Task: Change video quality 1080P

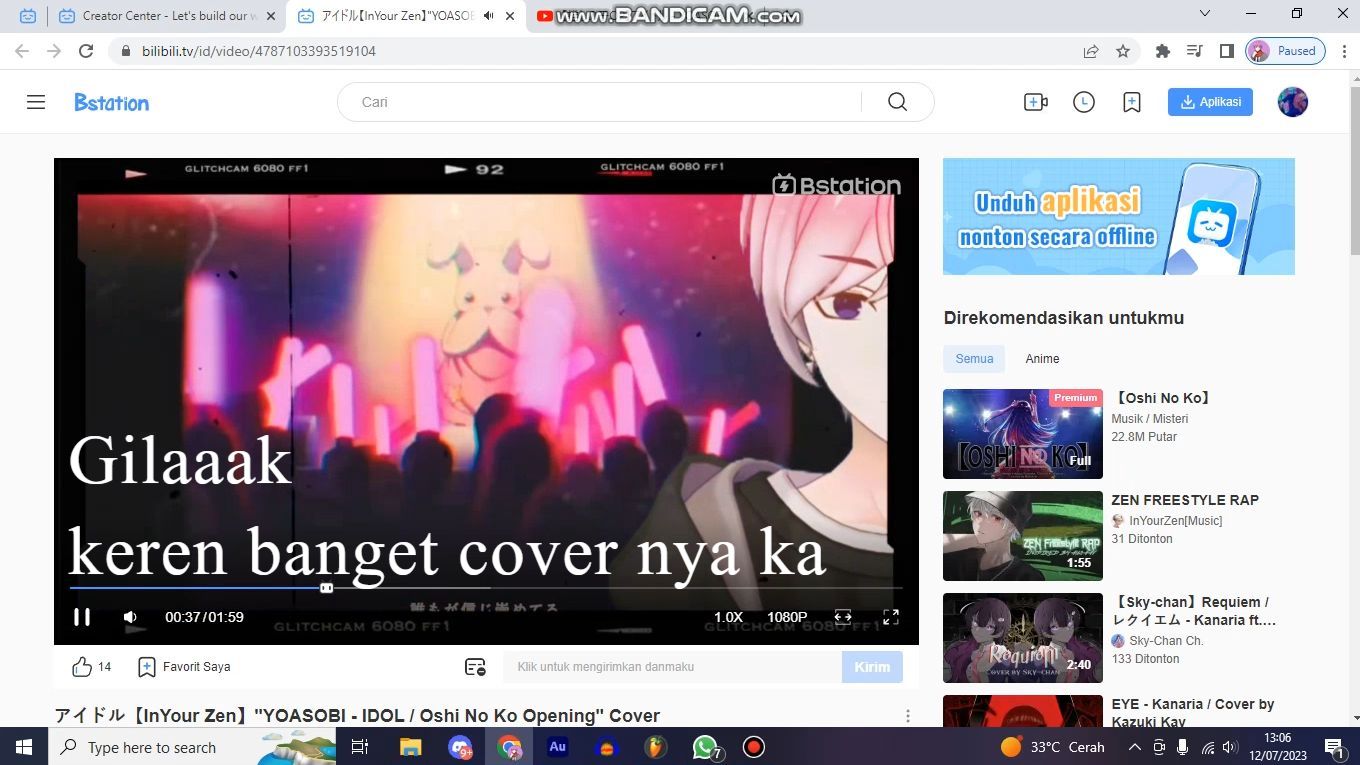Action: coord(787,617)
